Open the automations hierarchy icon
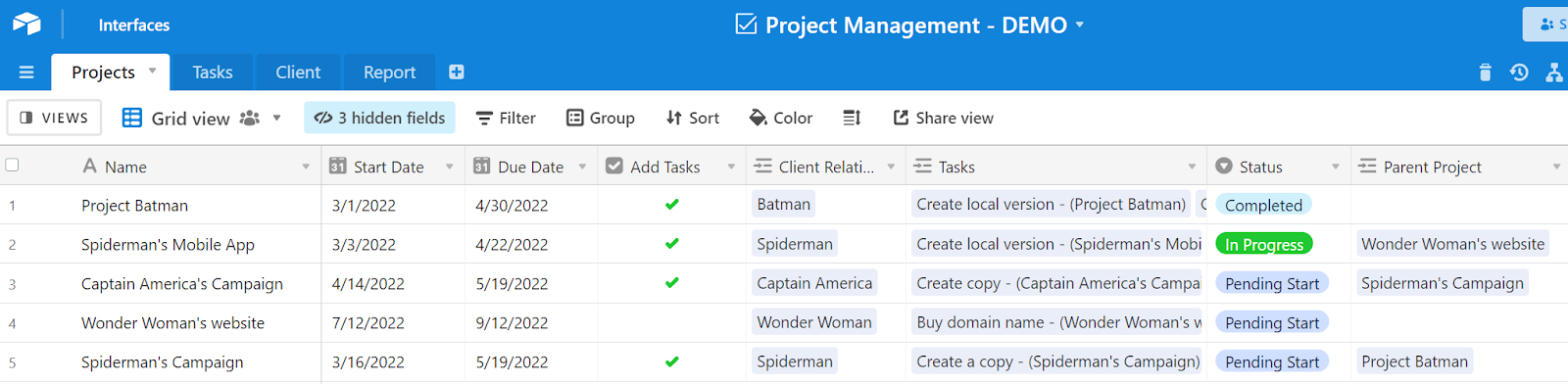 1554,72
